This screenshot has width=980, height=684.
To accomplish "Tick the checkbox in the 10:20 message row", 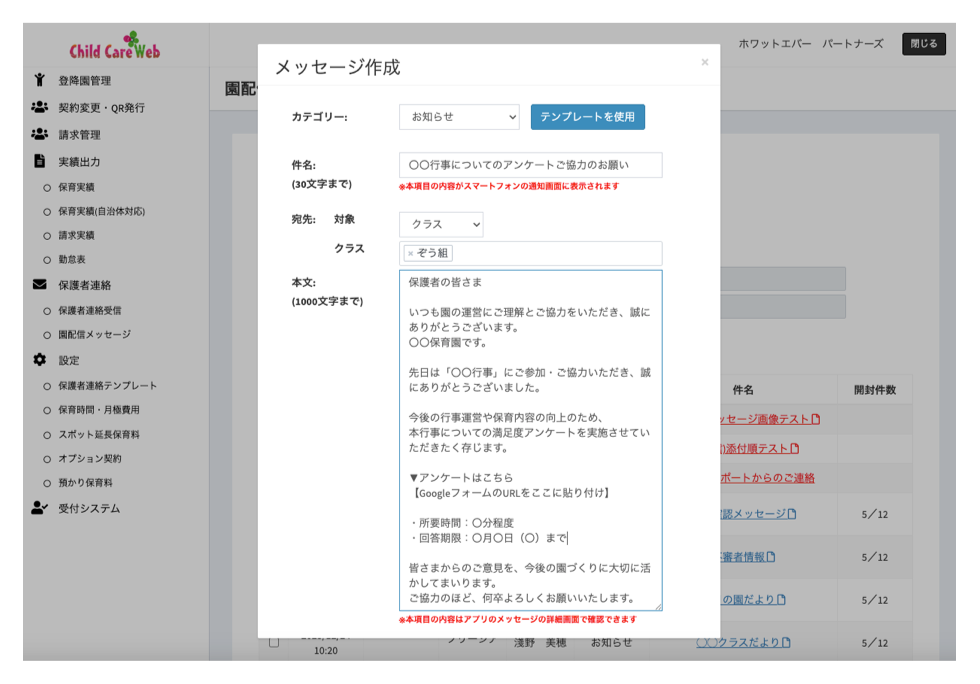I will click(274, 642).
